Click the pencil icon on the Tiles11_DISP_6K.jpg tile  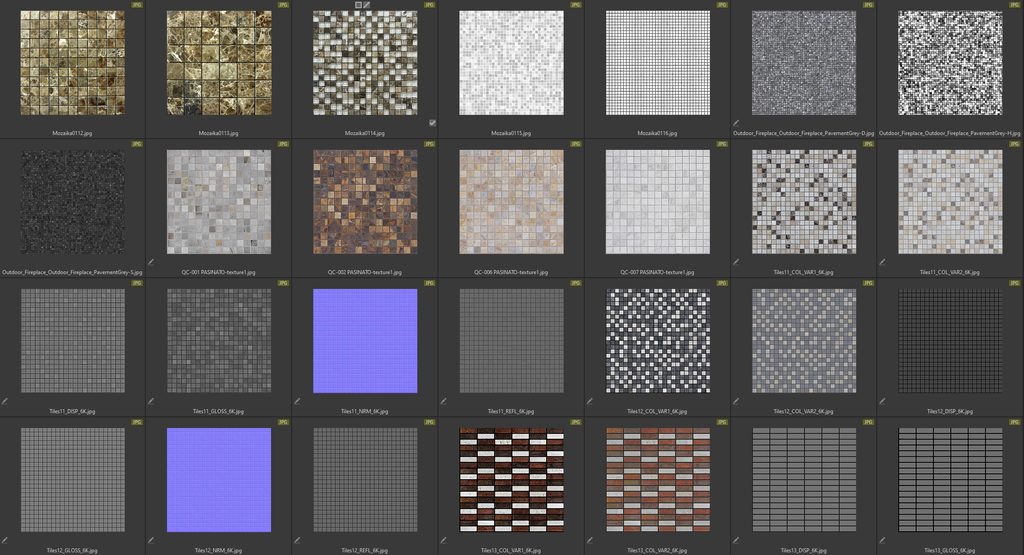click(x=5, y=401)
